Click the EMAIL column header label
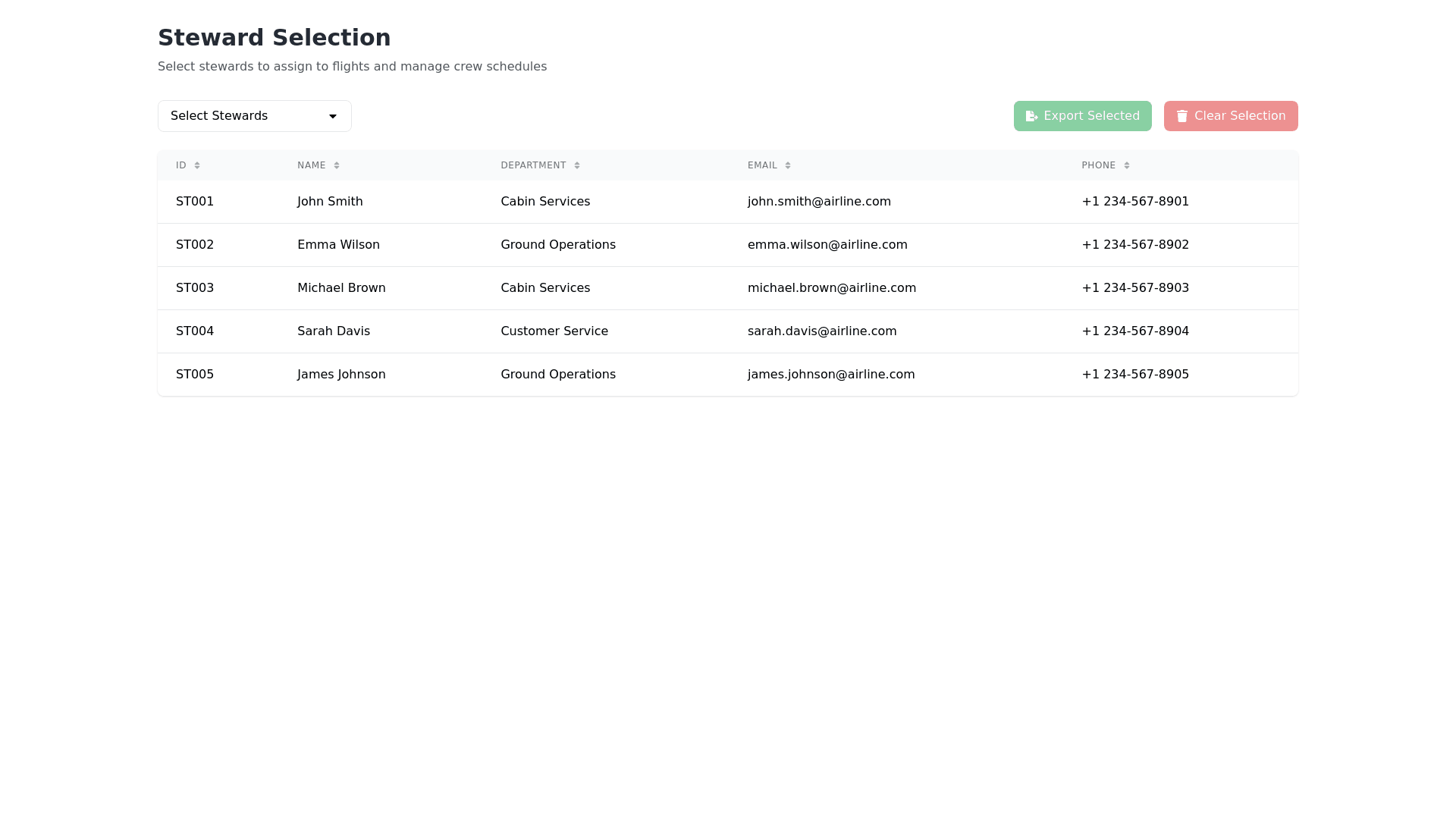 762,165
